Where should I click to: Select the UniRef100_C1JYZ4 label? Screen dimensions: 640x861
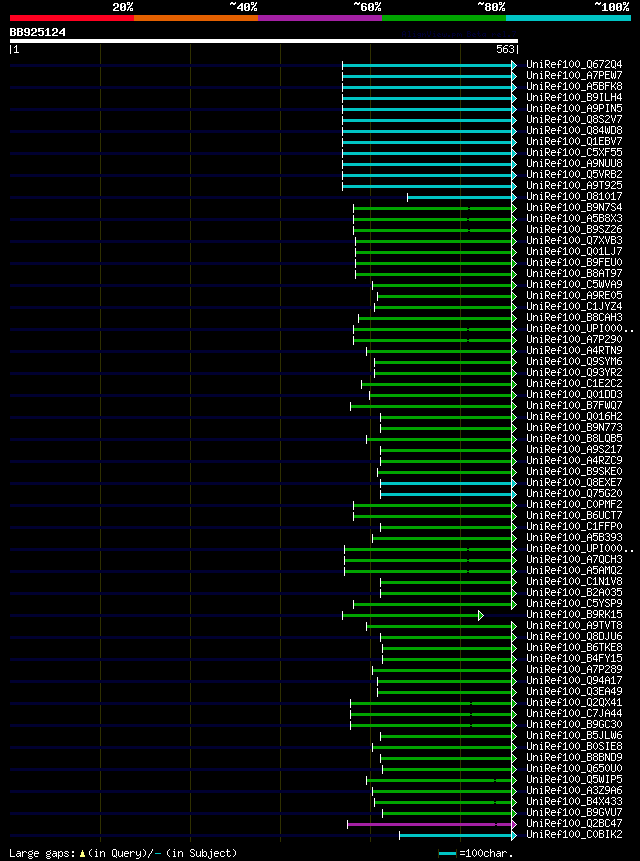click(574, 306)
